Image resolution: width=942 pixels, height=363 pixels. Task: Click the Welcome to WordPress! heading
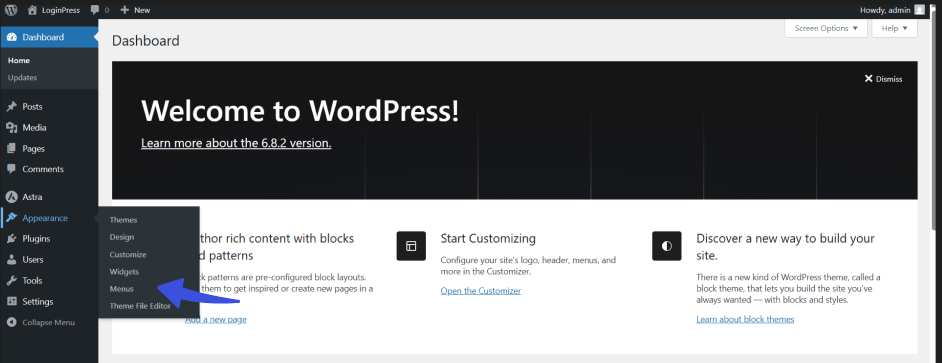click(300, 111)
